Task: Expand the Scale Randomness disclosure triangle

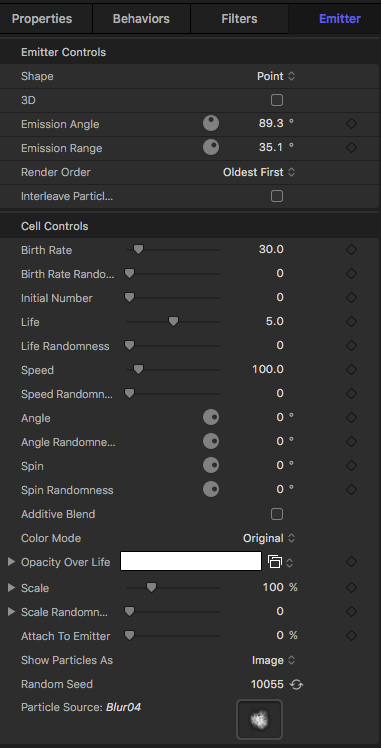Action: click(x=11, y=612)
